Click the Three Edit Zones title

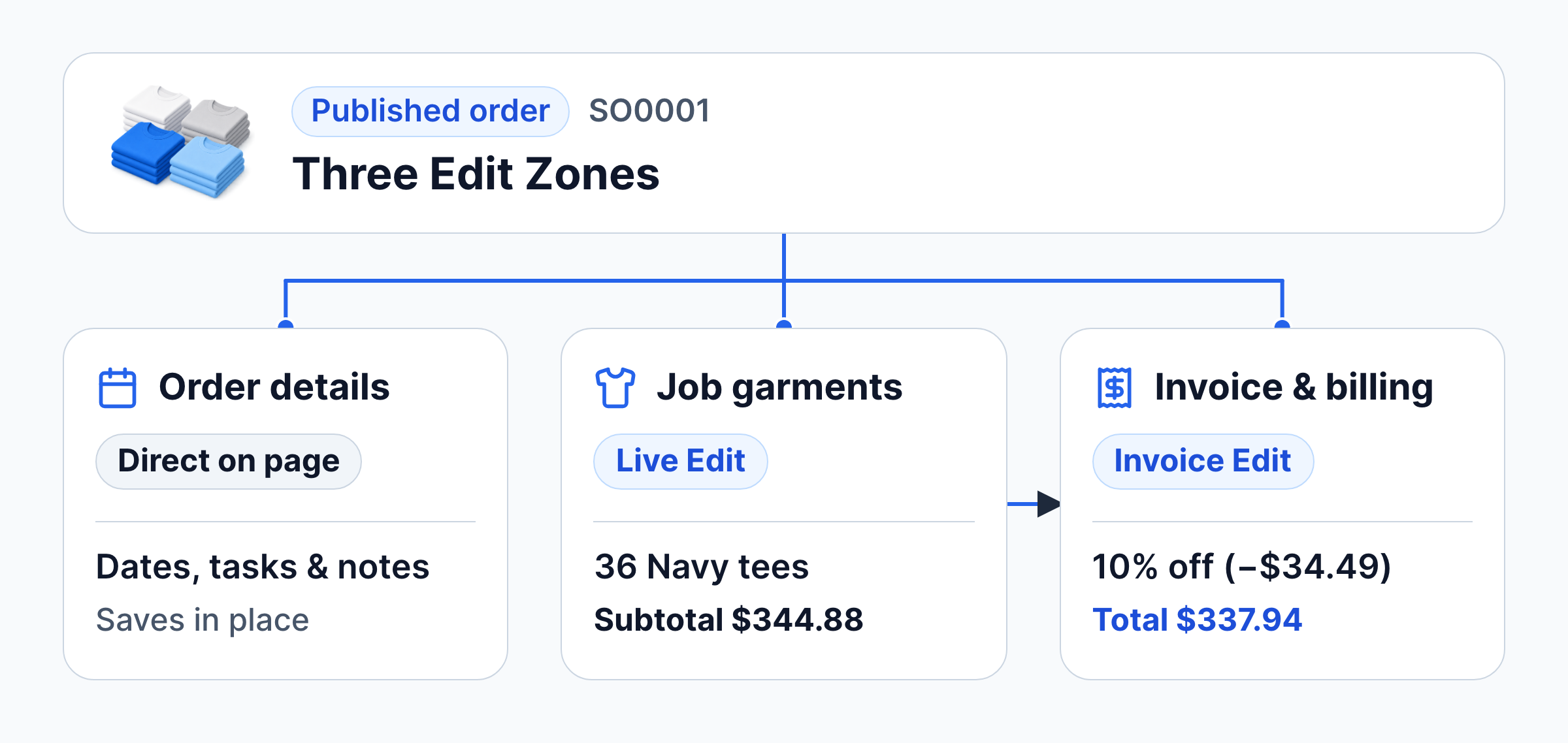point(476,174)
